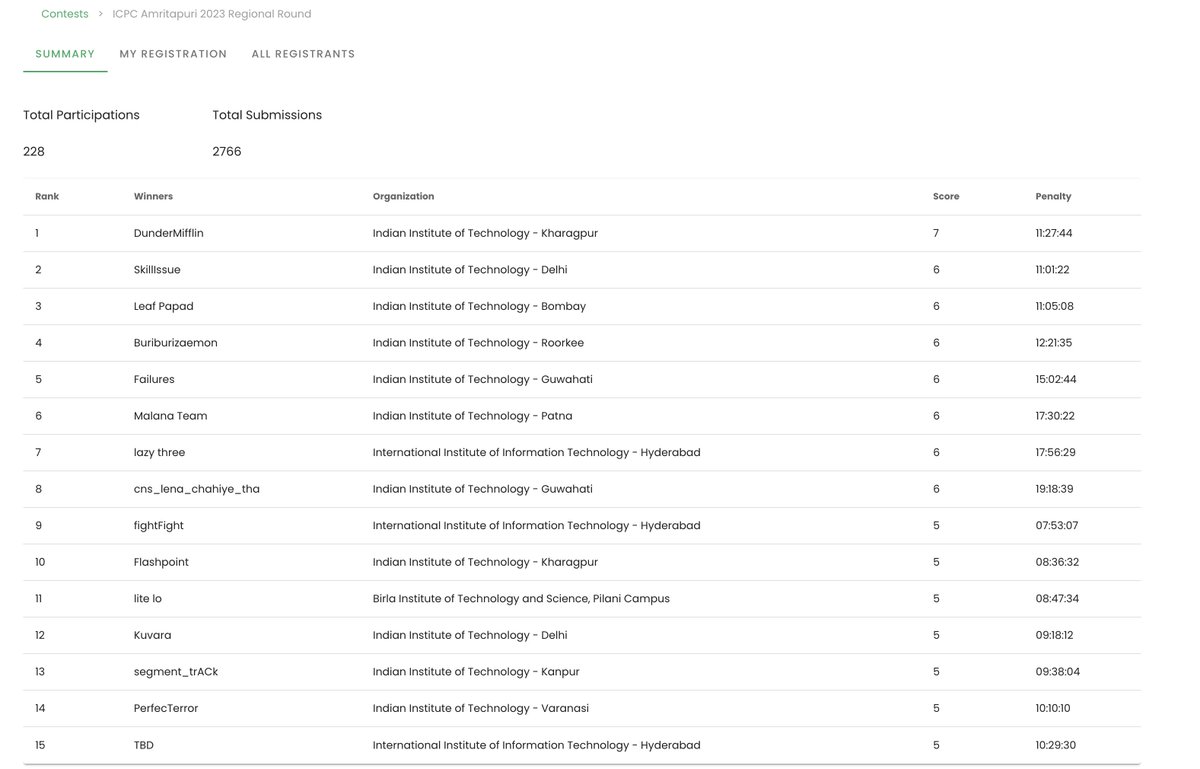This screenshot has height=769, width=1200.
Task: Click Indian Institute of Technology - Bombay cell
Action: coord(479,306)
